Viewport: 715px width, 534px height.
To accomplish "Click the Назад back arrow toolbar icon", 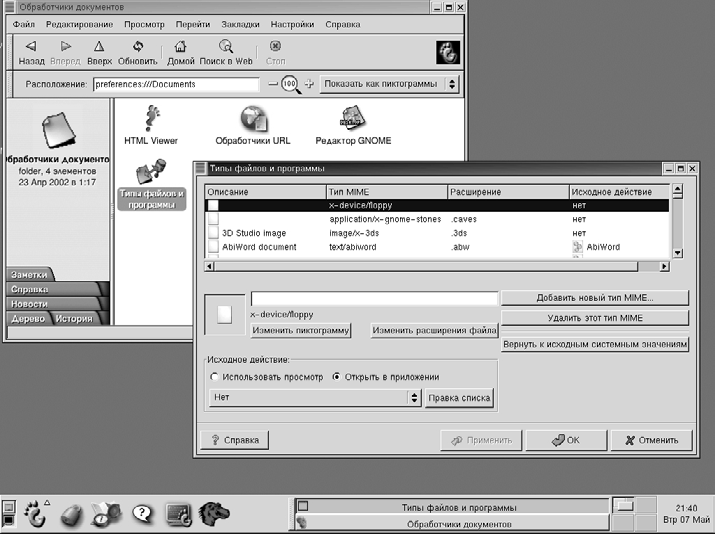I will tap(30, 46).
